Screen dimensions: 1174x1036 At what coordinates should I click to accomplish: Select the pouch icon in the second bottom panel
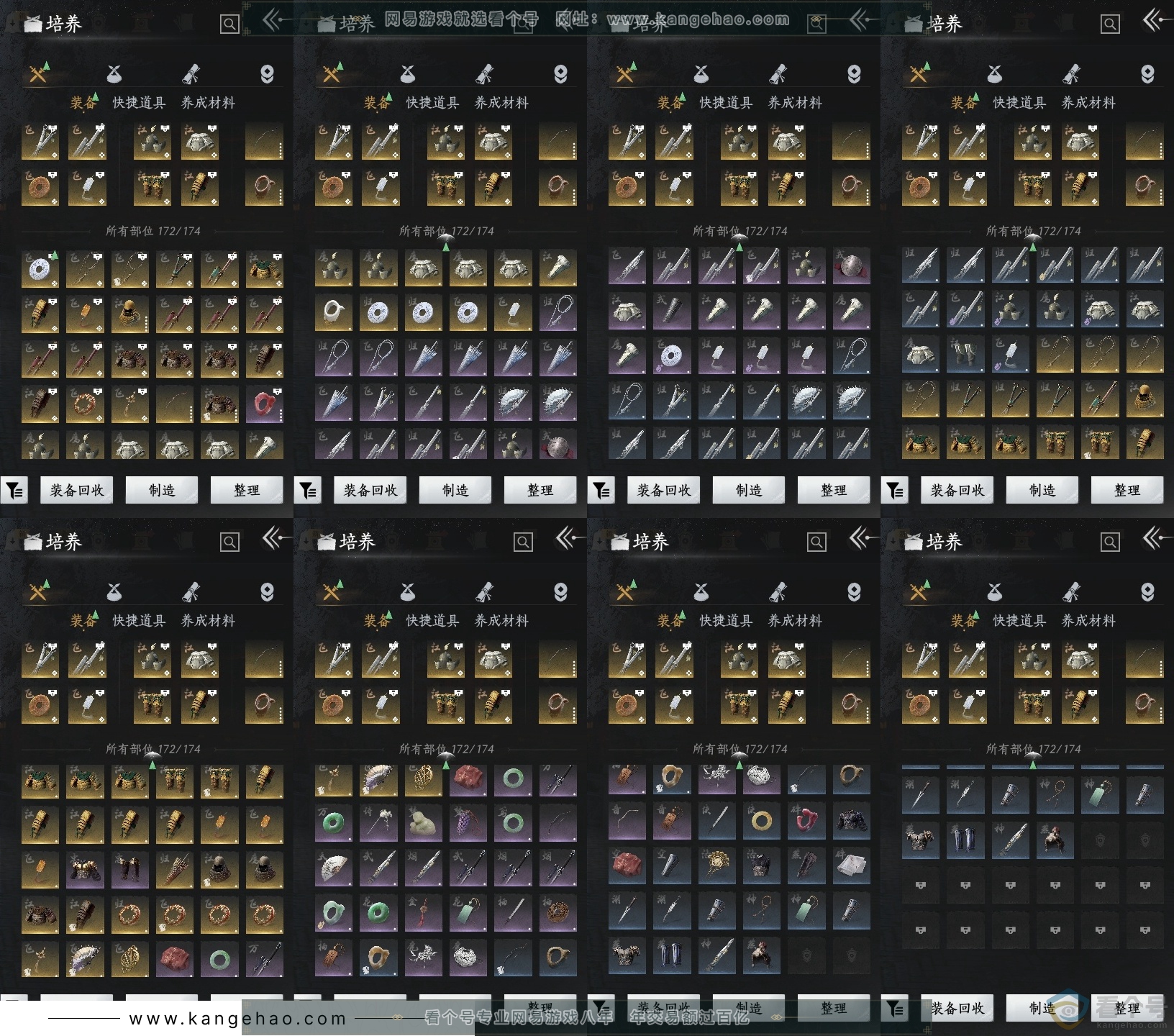pos(408,591)
